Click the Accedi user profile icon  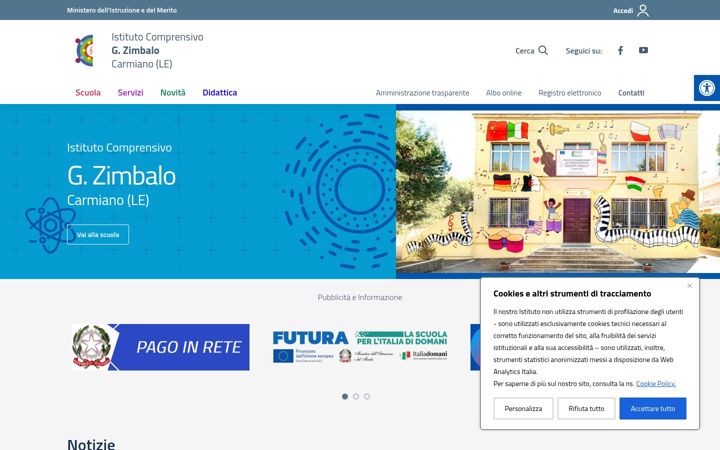[x=643, y=10]
